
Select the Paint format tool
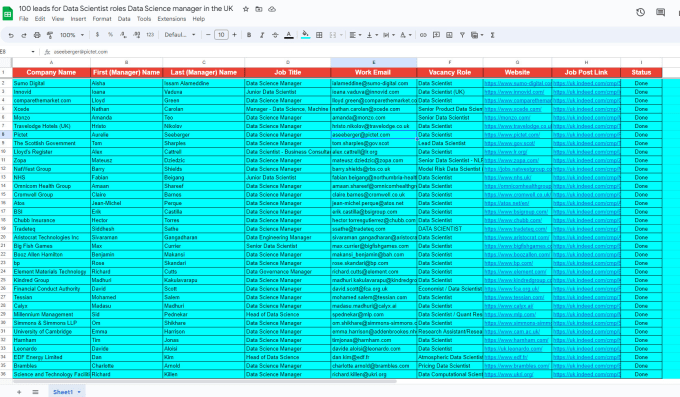pyautogui.click(x=50, y=35)
